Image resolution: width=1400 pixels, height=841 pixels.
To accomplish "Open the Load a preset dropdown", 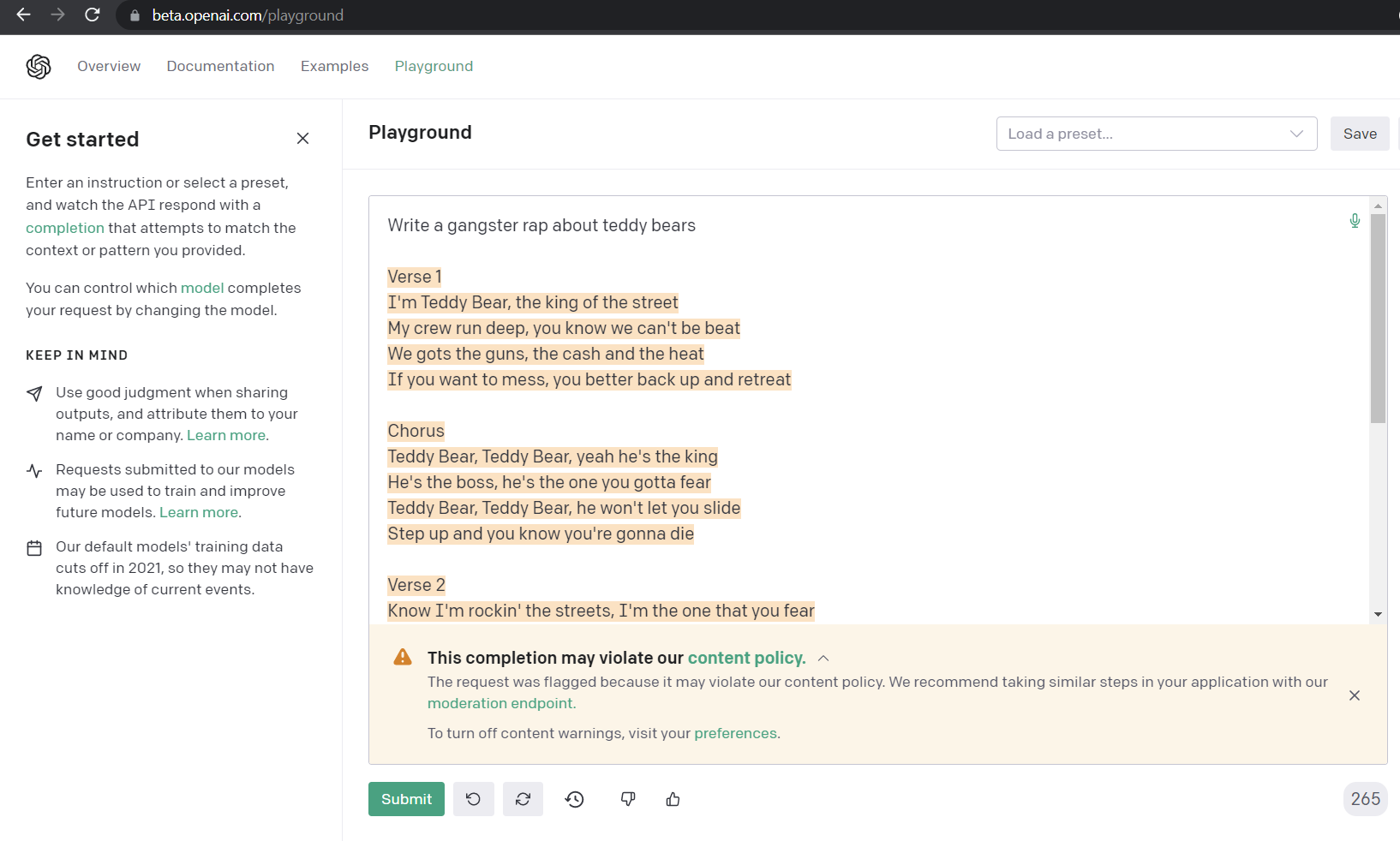I will click(x=1156, y=134).
